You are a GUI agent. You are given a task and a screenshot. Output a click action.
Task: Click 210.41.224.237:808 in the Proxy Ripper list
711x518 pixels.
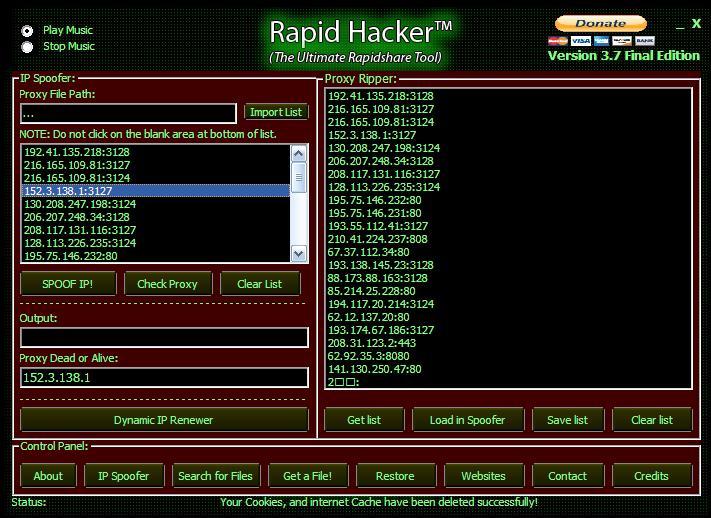pos(377,239)
